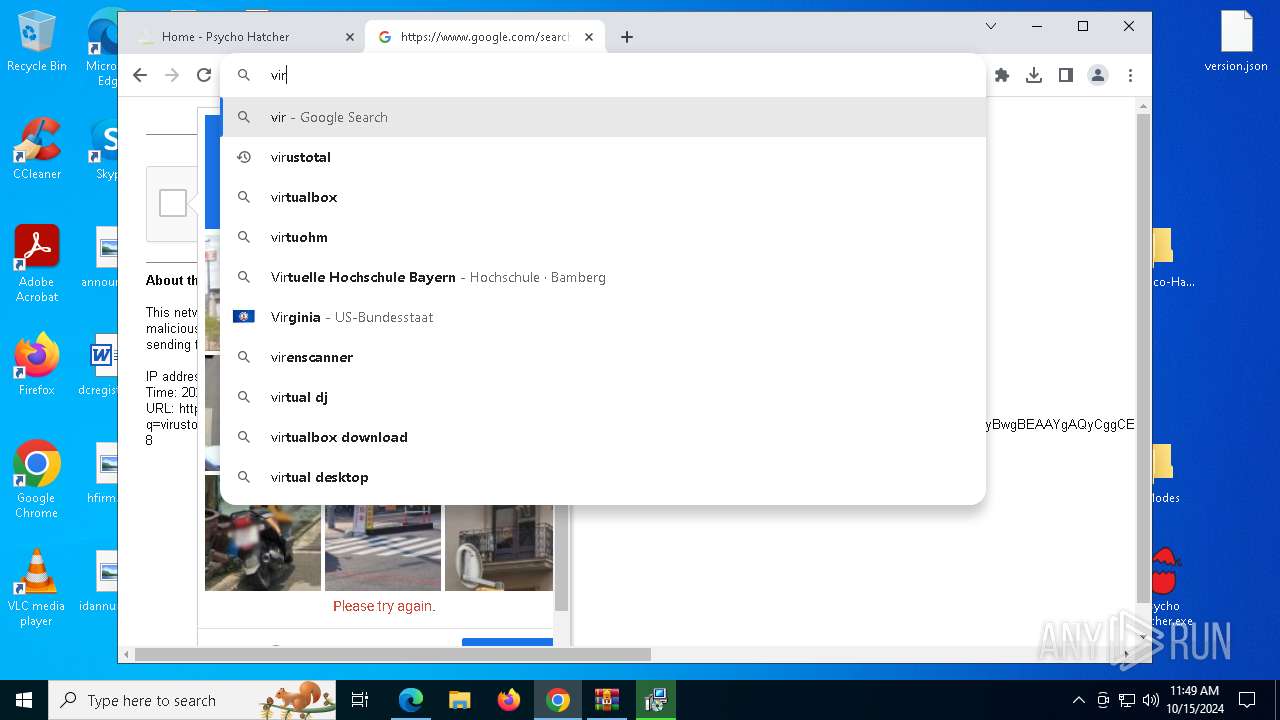Screen dimensions: 1280x720
Task: Open the version.json desktop file
Action: [x=1236, y=42]
